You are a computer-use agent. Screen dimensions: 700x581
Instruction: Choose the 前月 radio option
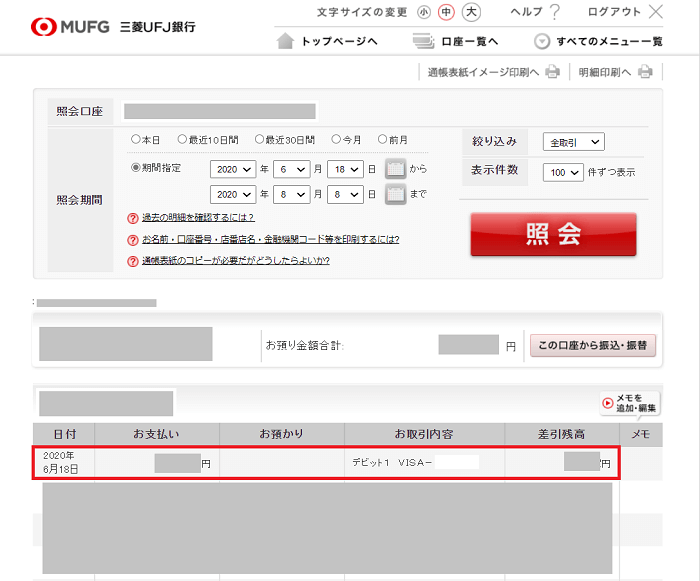pyautogui.click(x=382, y=140)
